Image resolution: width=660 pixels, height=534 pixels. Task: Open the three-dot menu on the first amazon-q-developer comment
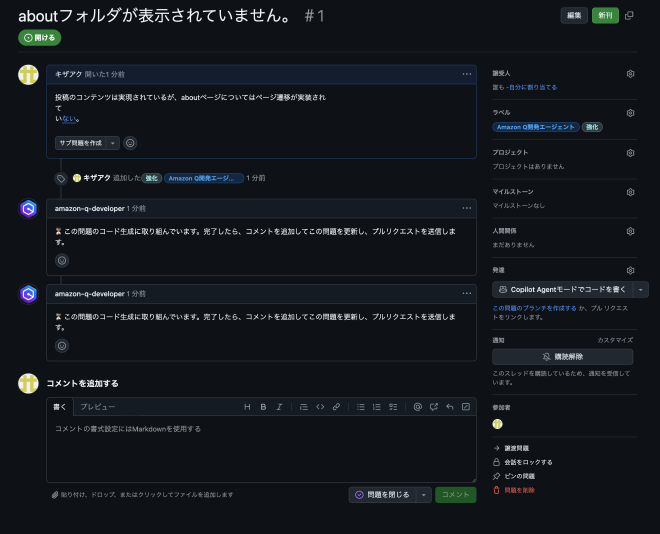coord(466,208)
